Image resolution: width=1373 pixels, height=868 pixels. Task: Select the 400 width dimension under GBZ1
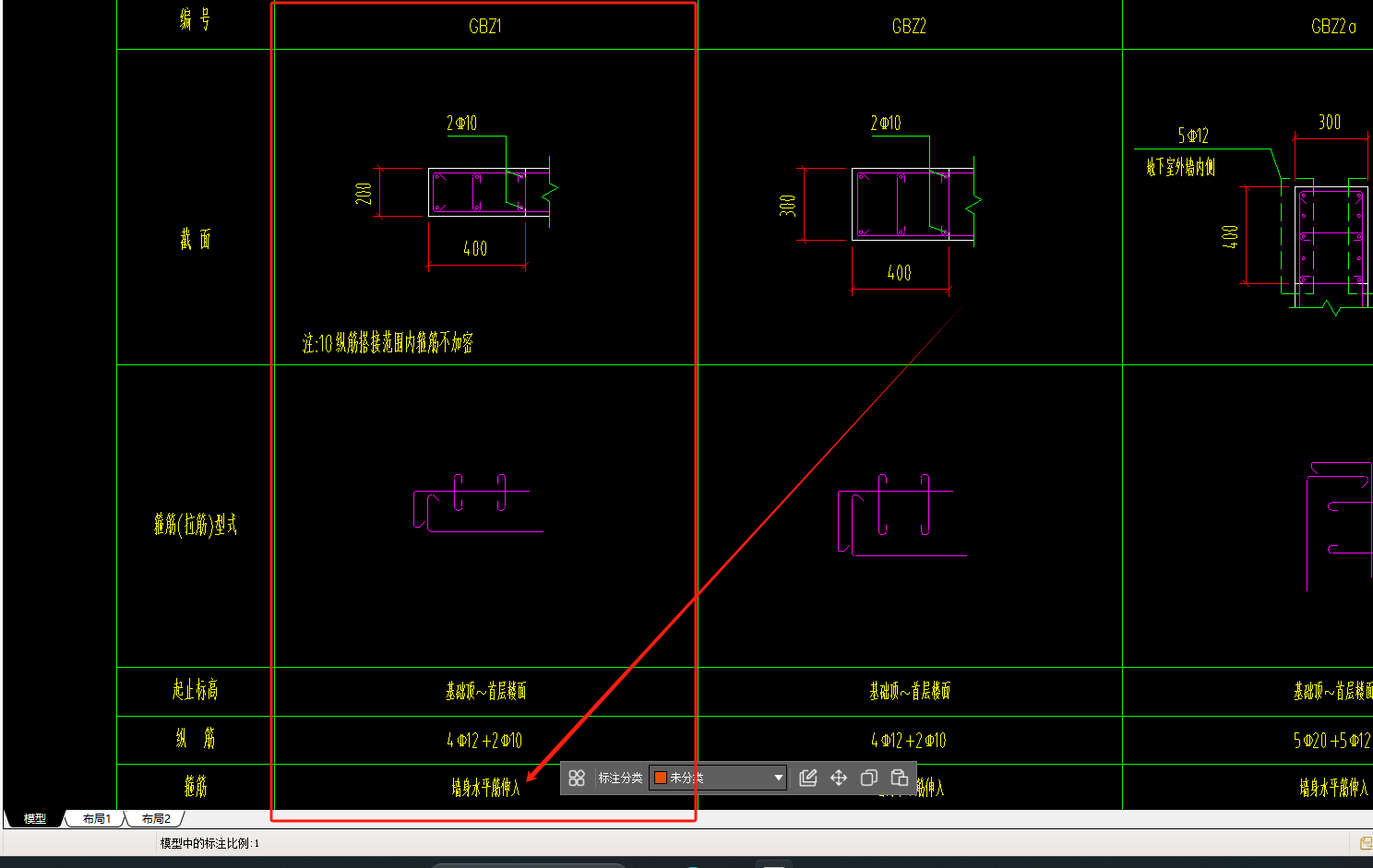475,249
